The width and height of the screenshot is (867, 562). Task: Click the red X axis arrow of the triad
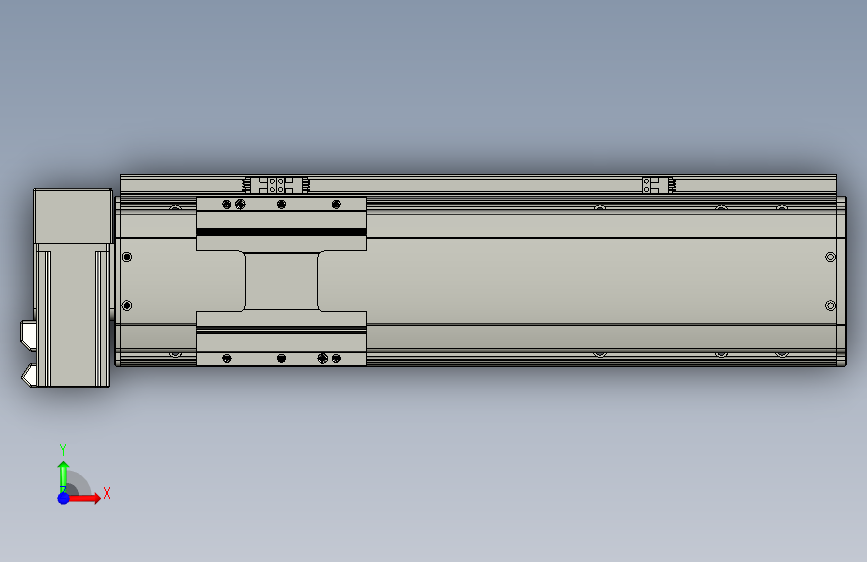tap(85, 498)
